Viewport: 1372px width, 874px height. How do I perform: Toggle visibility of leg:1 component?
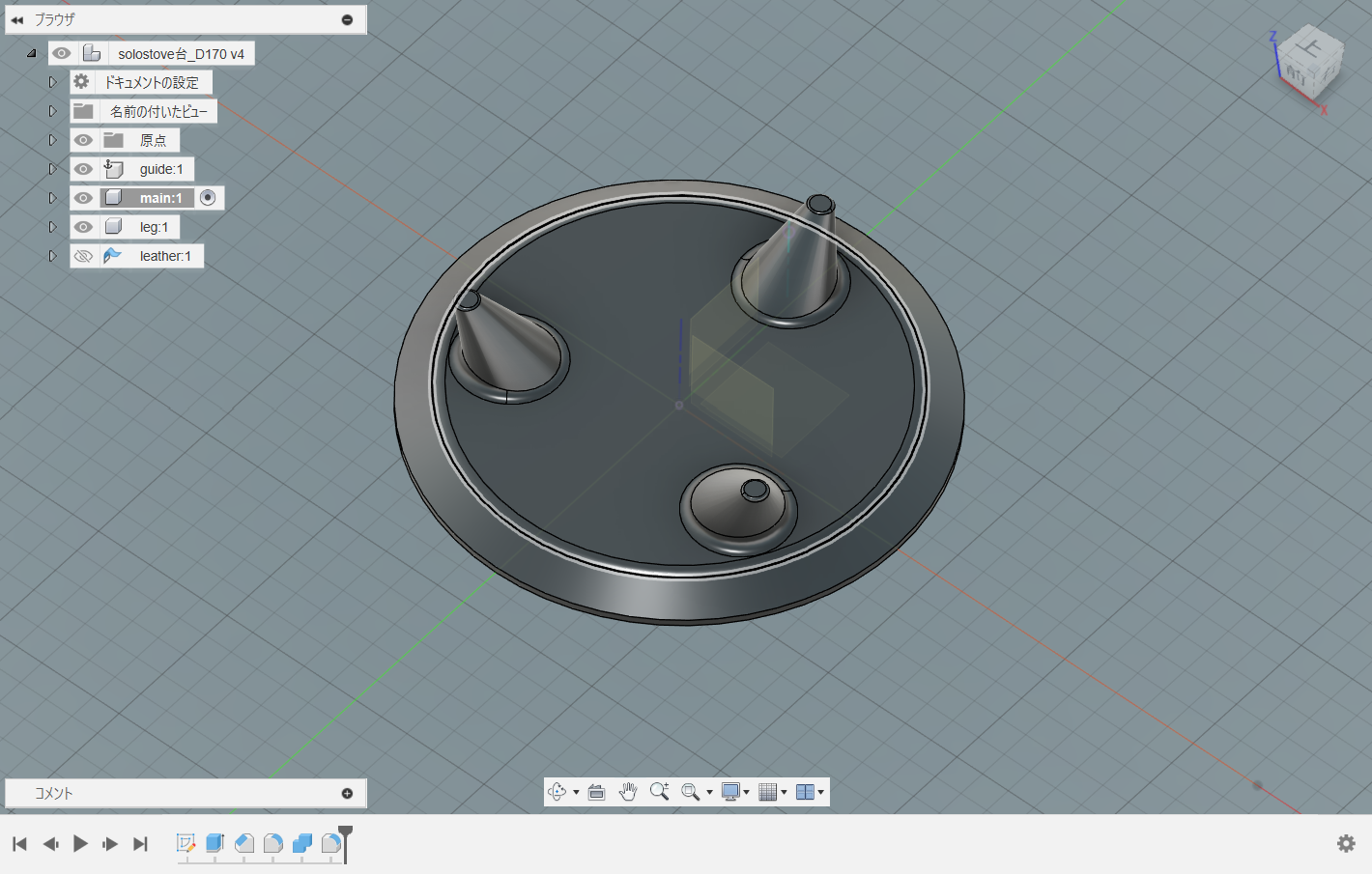pos(84,227)
